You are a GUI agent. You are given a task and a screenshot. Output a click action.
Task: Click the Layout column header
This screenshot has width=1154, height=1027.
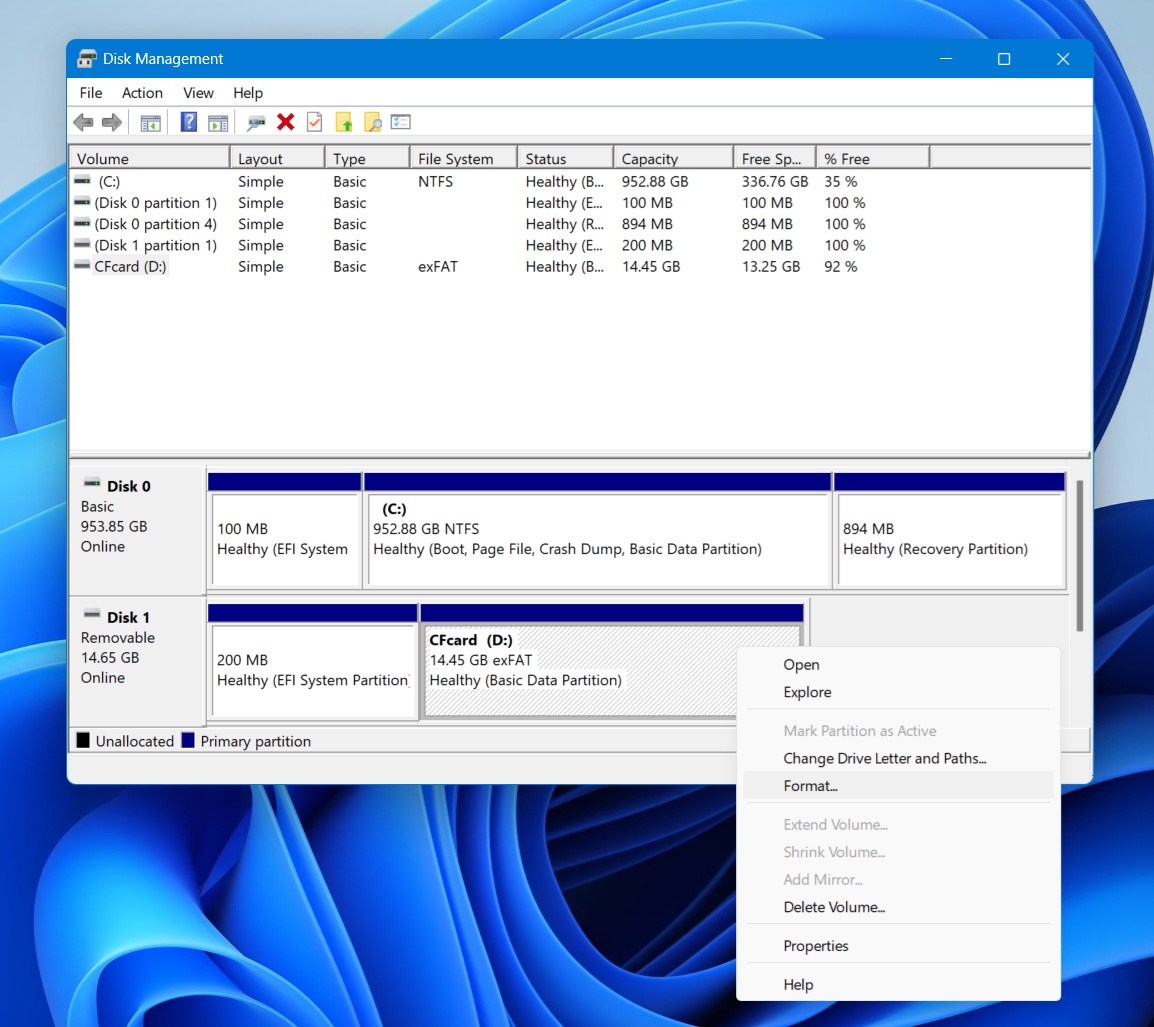coord(277,158)
